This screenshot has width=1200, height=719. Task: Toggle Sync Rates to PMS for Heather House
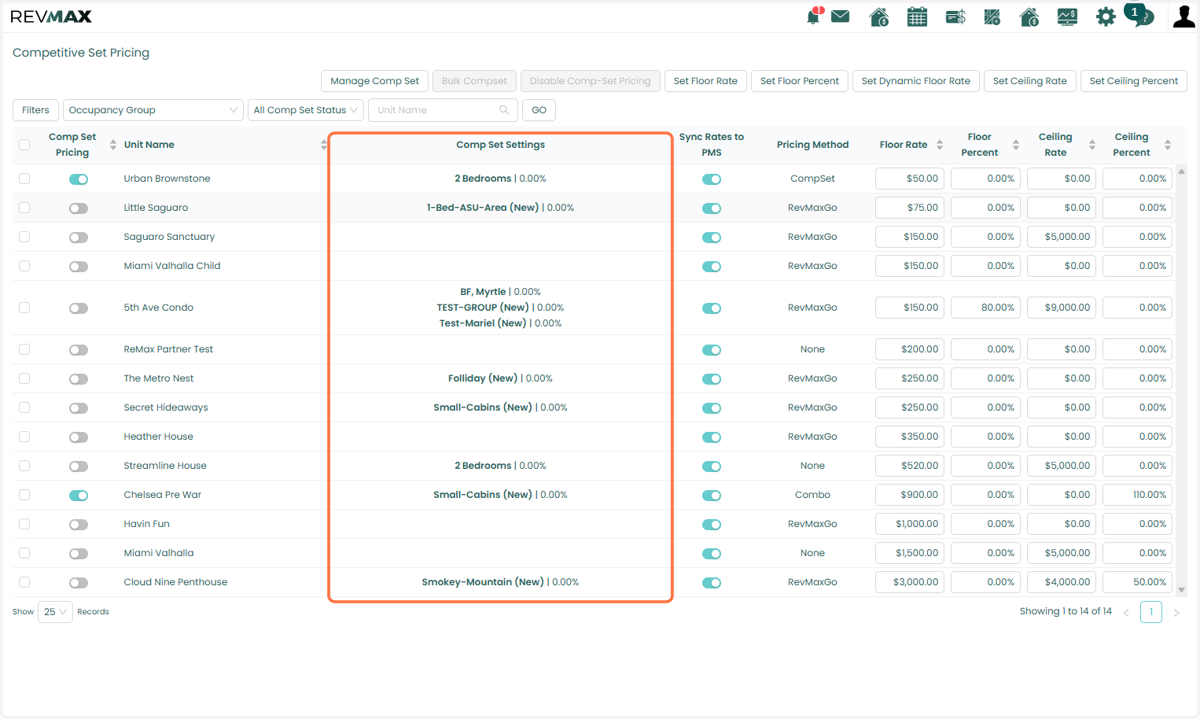[711, 437]
